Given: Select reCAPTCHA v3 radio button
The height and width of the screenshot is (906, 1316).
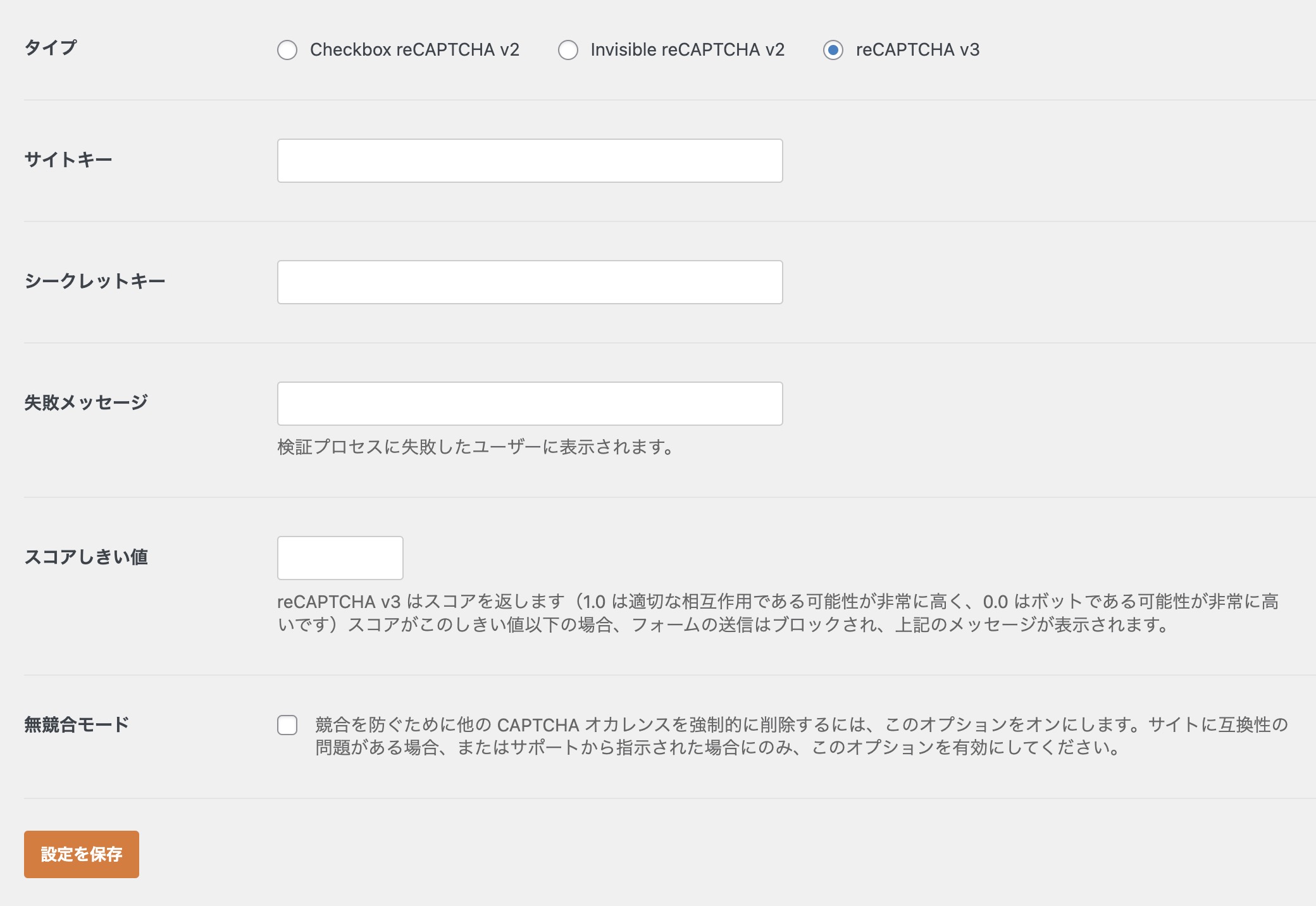Looking at the screenshot, I should tap(833, 50).
